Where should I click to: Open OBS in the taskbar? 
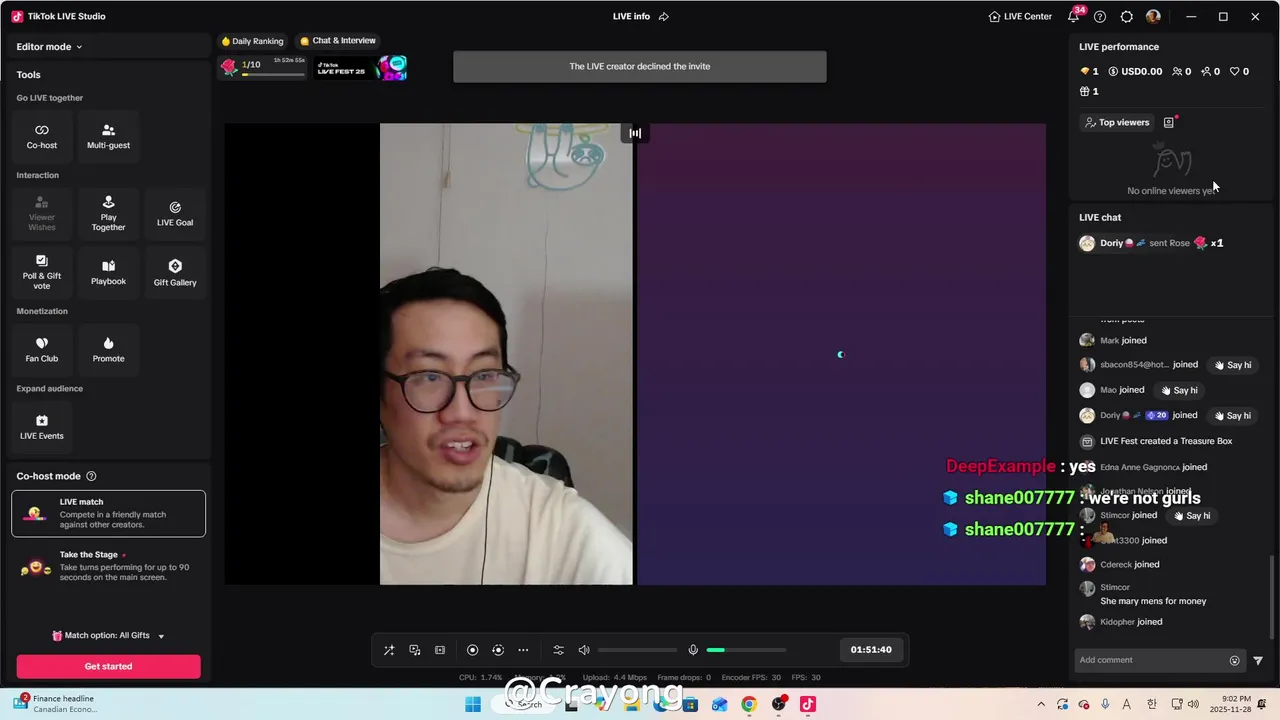778,704
